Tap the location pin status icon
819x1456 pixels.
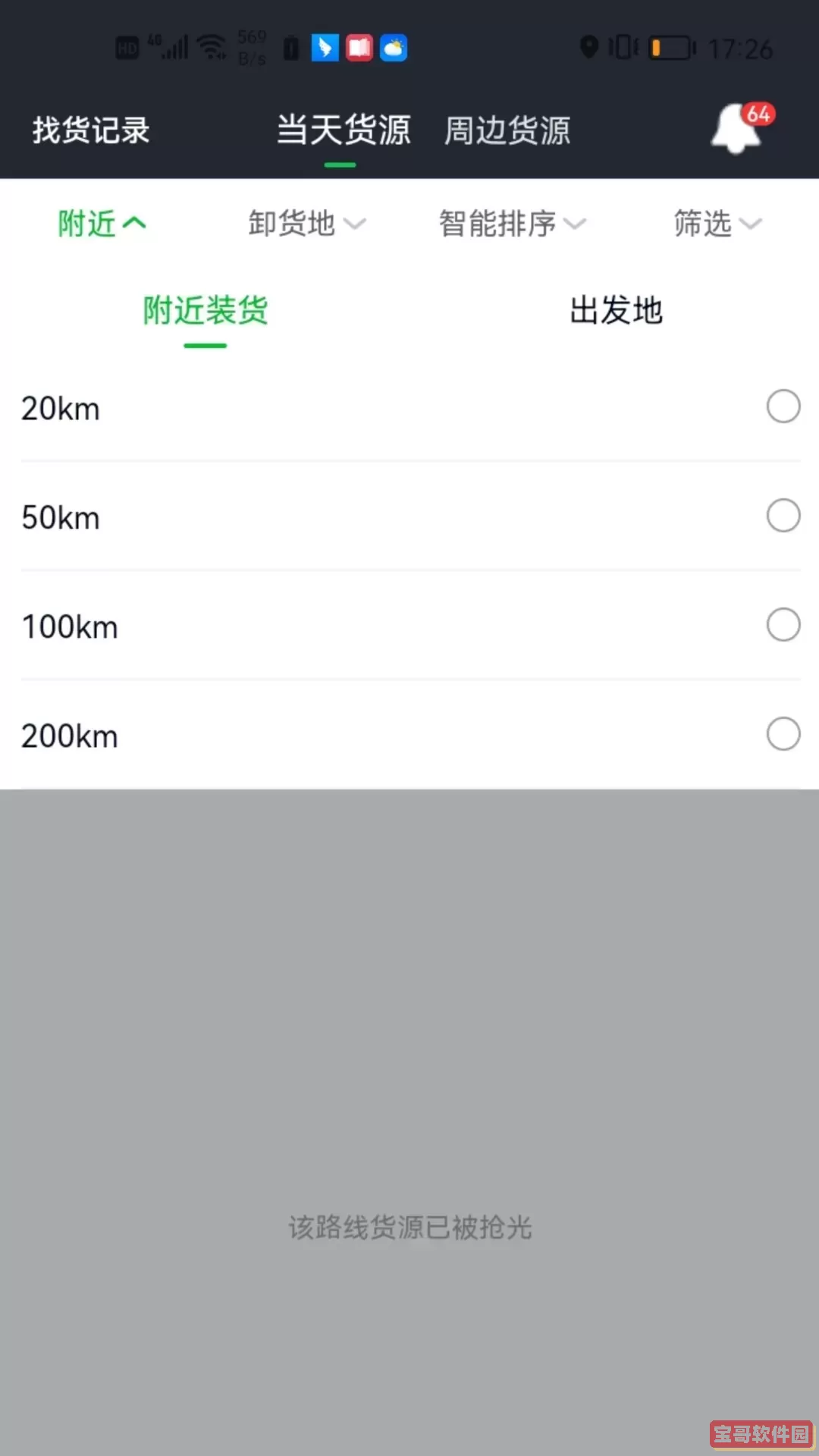pyautogui.click(x=588, y=47)
